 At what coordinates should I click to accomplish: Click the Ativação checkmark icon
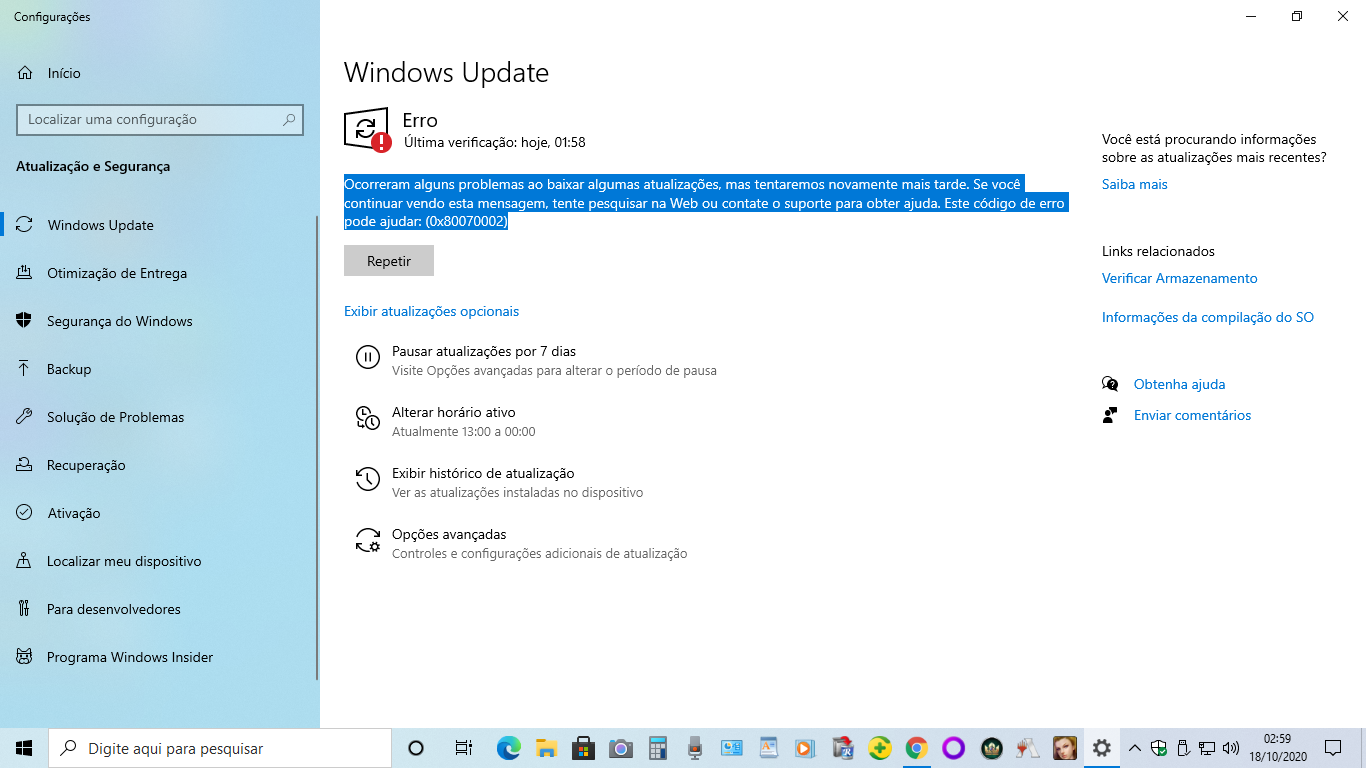(25, 513)
